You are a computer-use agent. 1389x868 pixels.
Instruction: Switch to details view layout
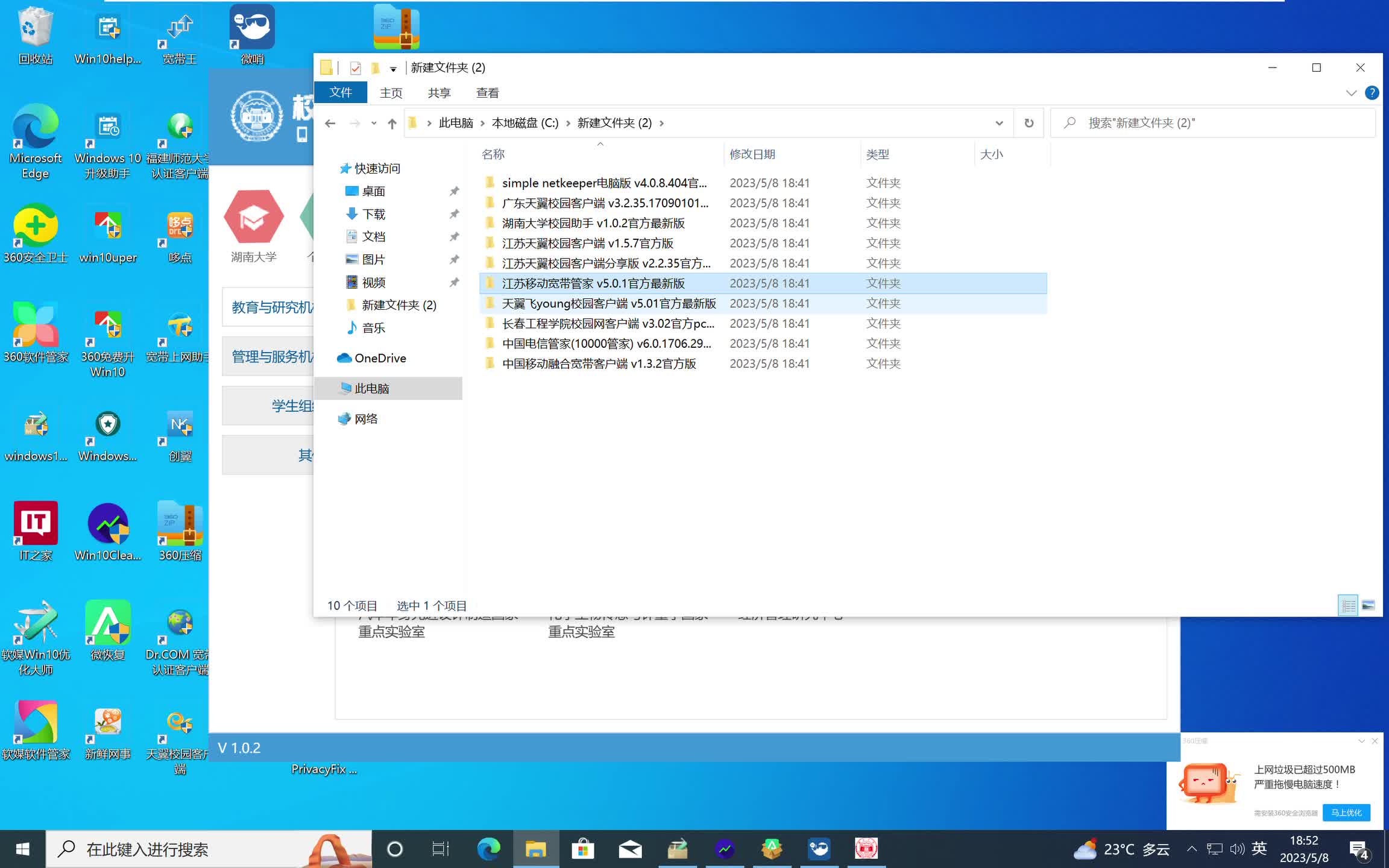1348,605
